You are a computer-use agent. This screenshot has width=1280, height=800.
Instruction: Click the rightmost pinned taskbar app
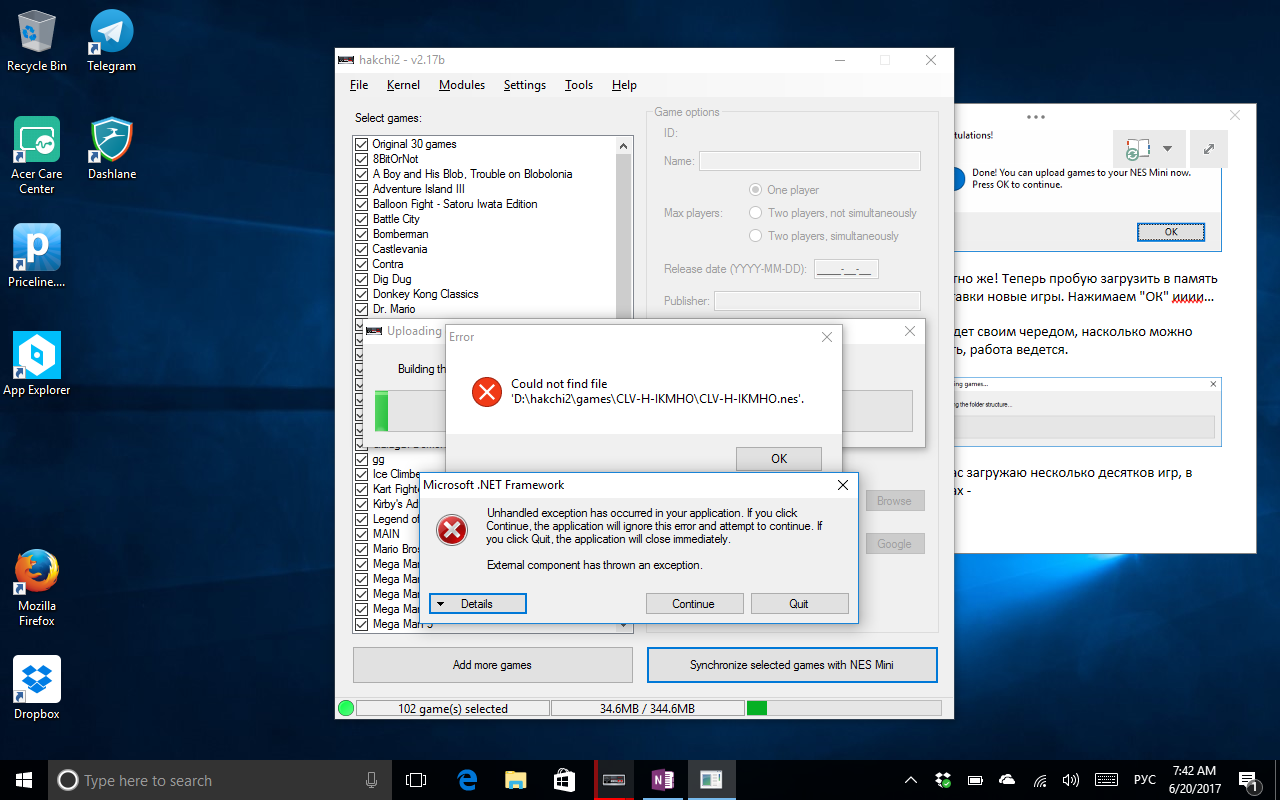click(x=711, y=780)
